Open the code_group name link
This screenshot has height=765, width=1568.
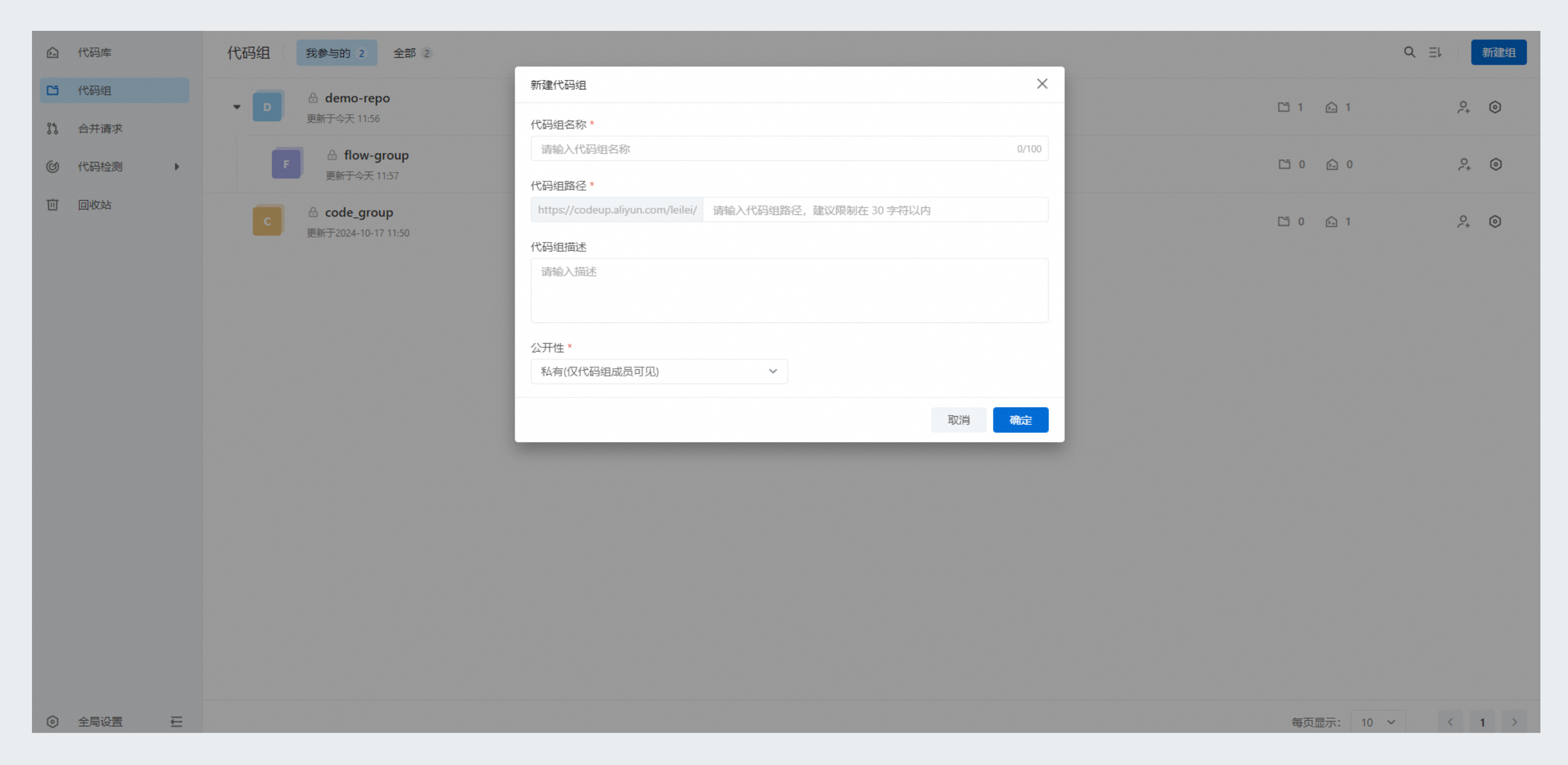[x=359, y=212]
